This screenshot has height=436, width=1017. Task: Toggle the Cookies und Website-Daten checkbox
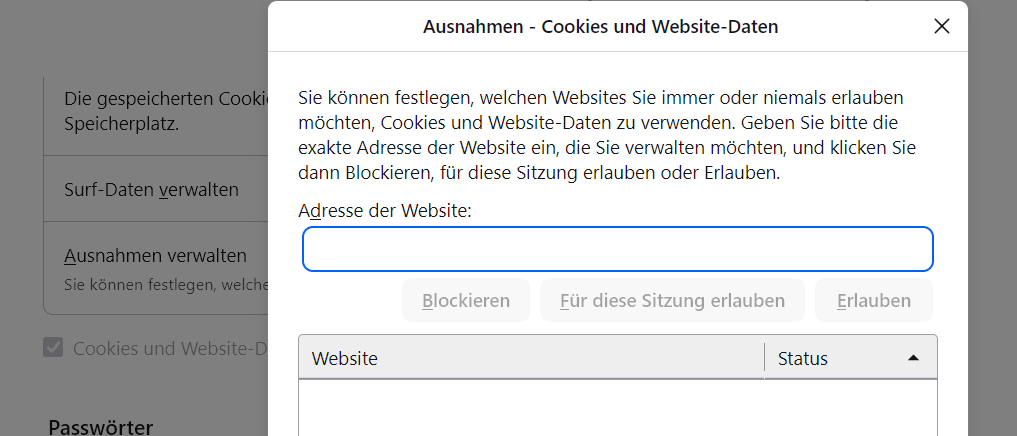[x=53, y=348]
